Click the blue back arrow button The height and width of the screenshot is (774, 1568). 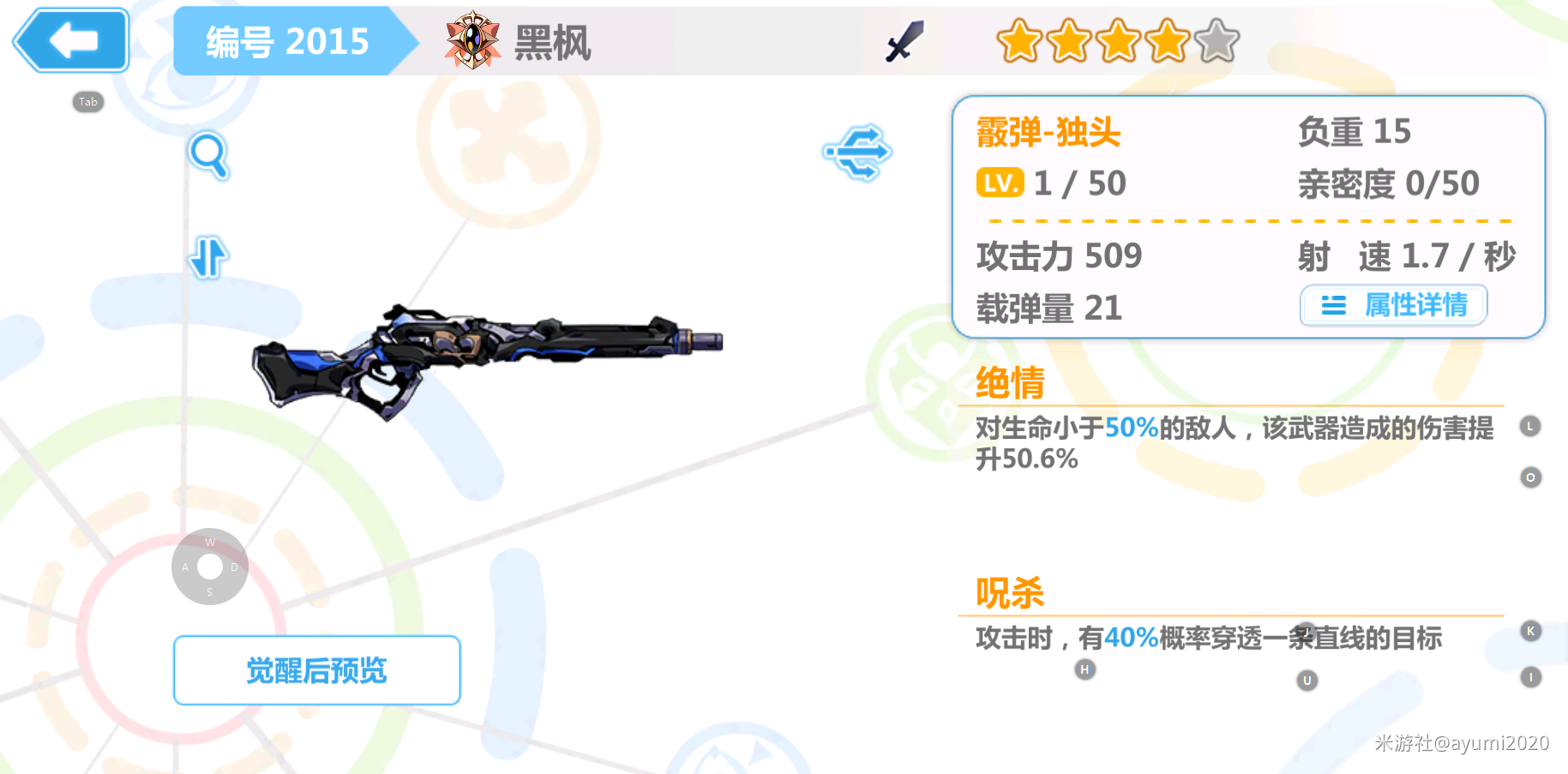71,40
